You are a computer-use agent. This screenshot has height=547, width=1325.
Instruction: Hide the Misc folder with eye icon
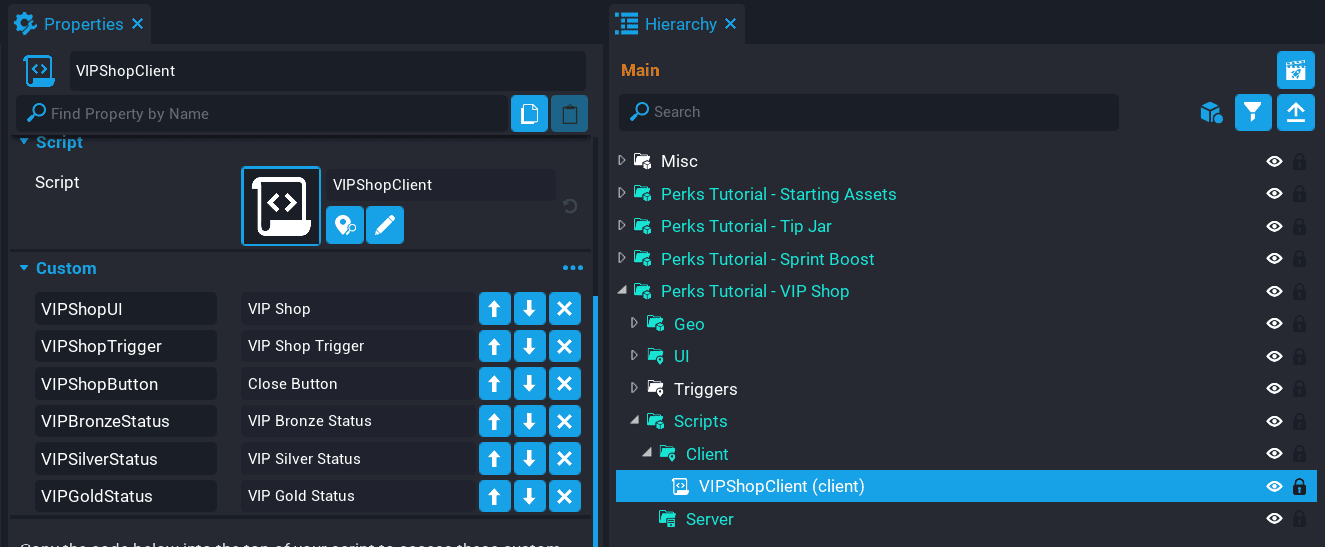1274,161
